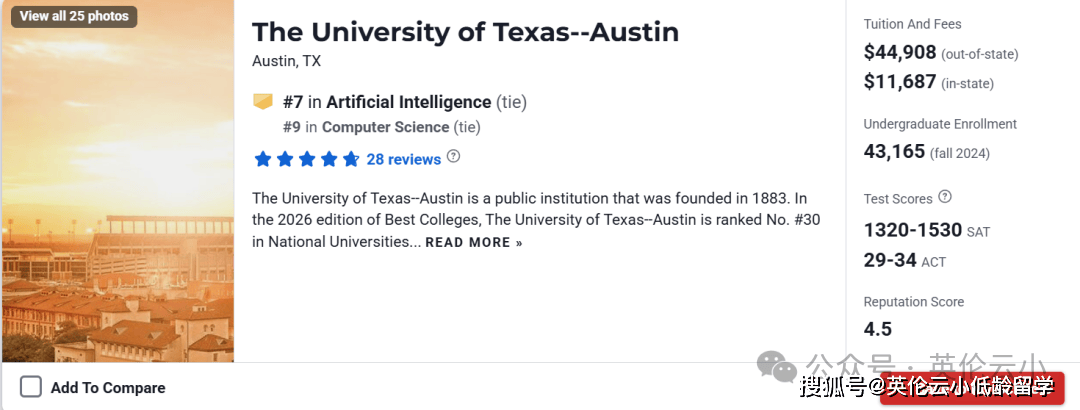The image size is (1080, 410).
Task: Click the WeChat logo watermark
Action: pos(777,366)
